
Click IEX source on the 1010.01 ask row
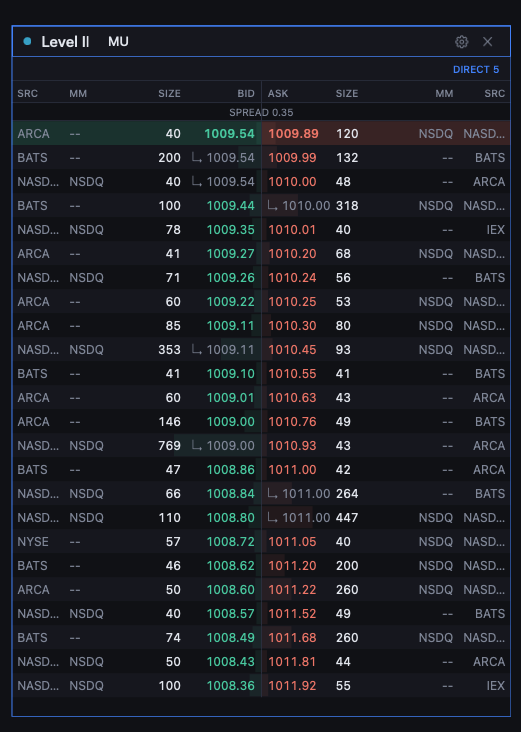pos(495,230)
